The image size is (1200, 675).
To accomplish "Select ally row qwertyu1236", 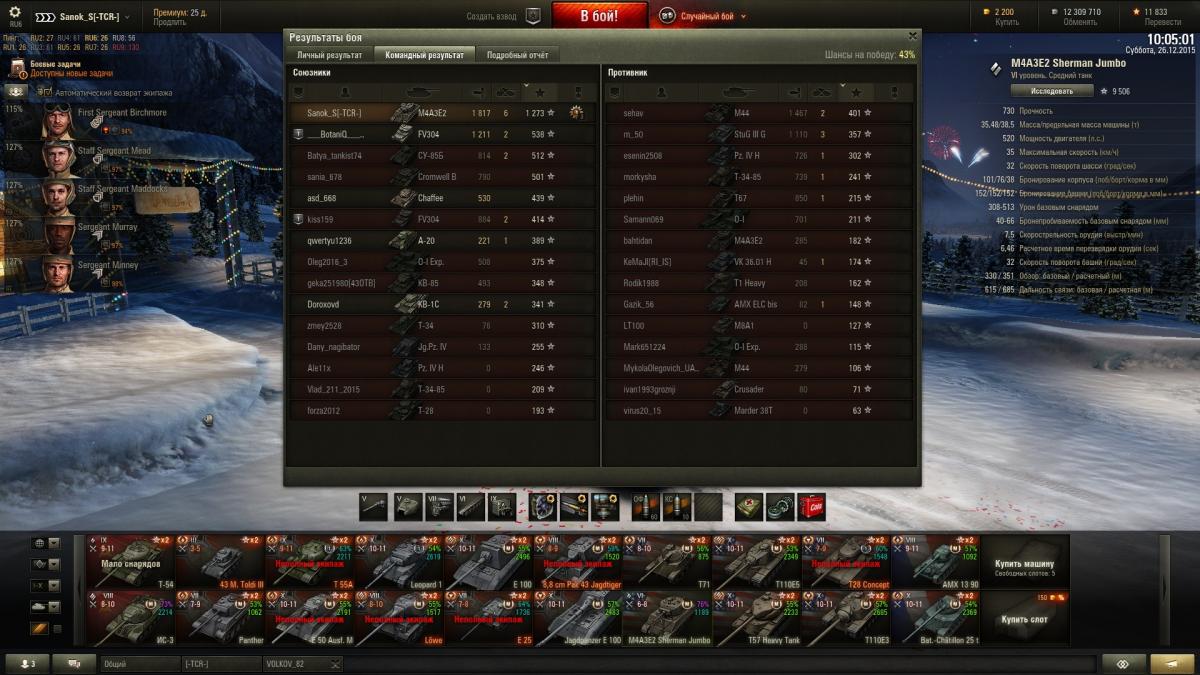I will 442,241.
